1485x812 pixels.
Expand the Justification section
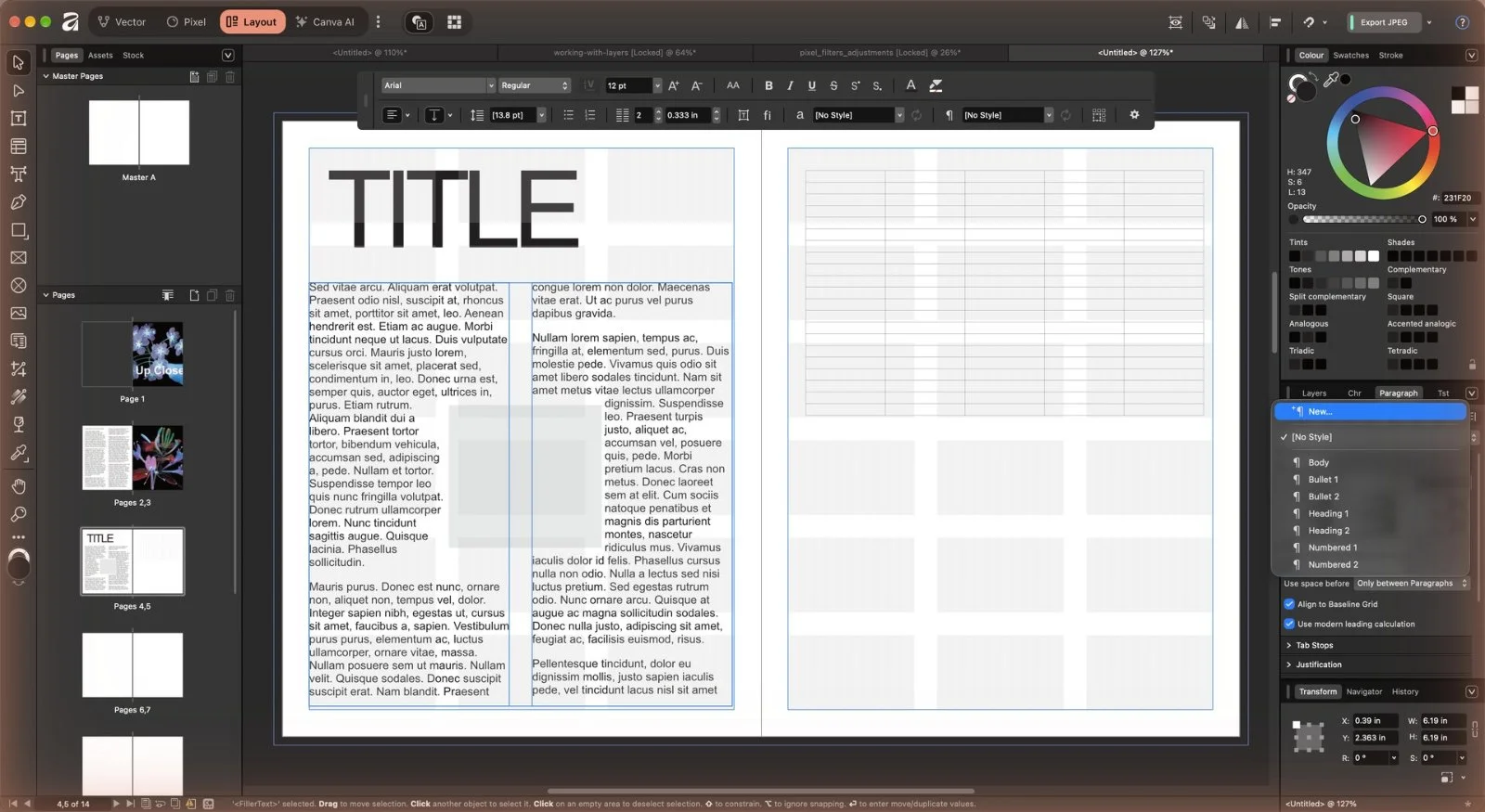(1318, 664)
